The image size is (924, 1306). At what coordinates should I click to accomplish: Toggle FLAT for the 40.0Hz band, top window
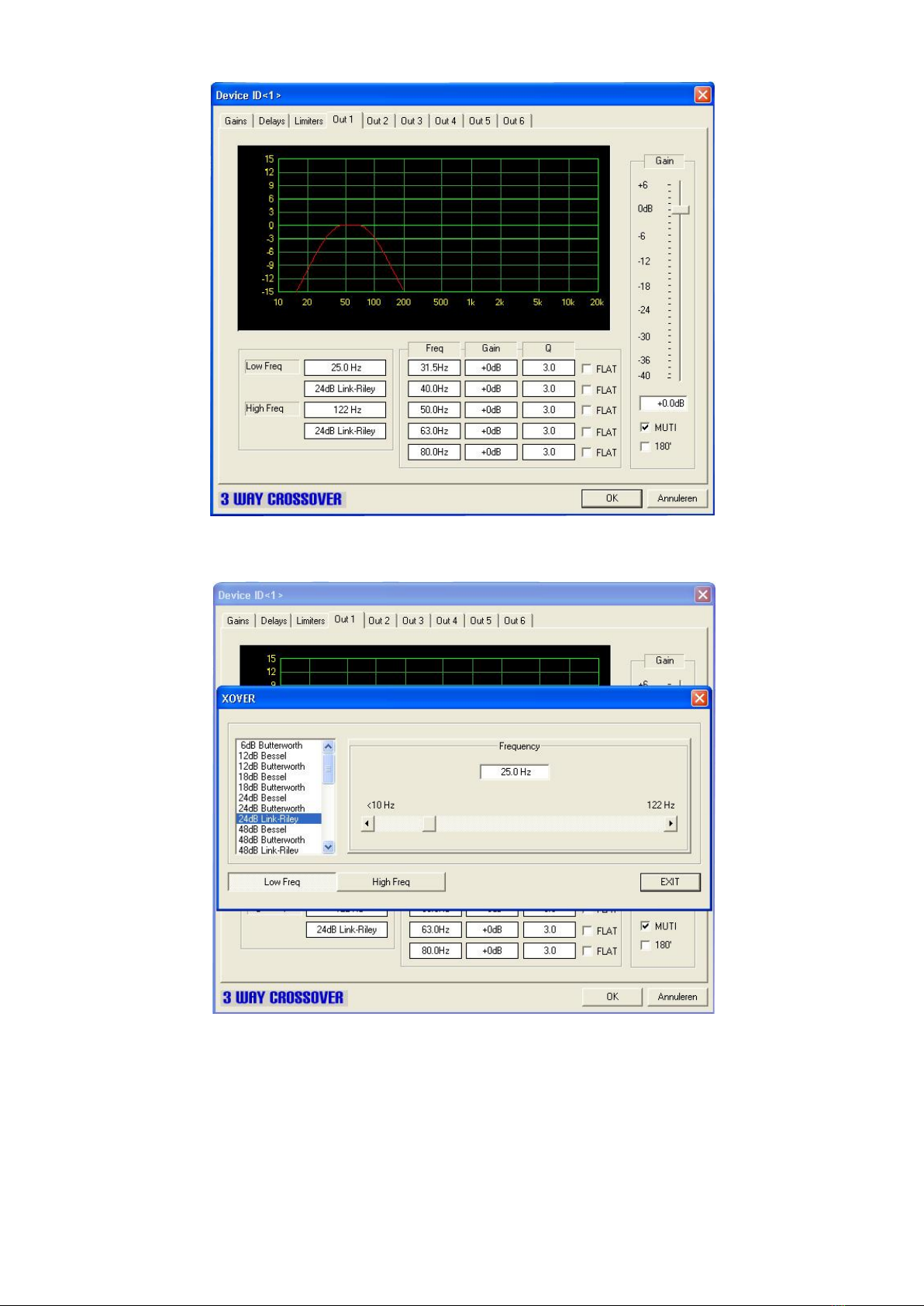(587, 390)
